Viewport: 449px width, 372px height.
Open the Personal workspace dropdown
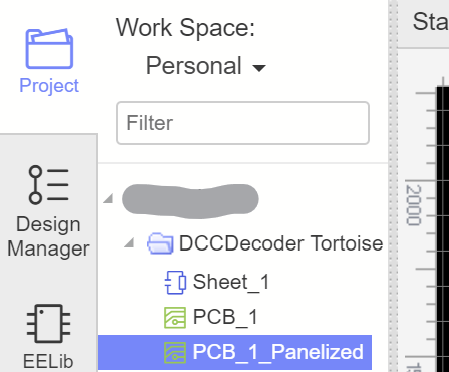(x=206, y=66)
